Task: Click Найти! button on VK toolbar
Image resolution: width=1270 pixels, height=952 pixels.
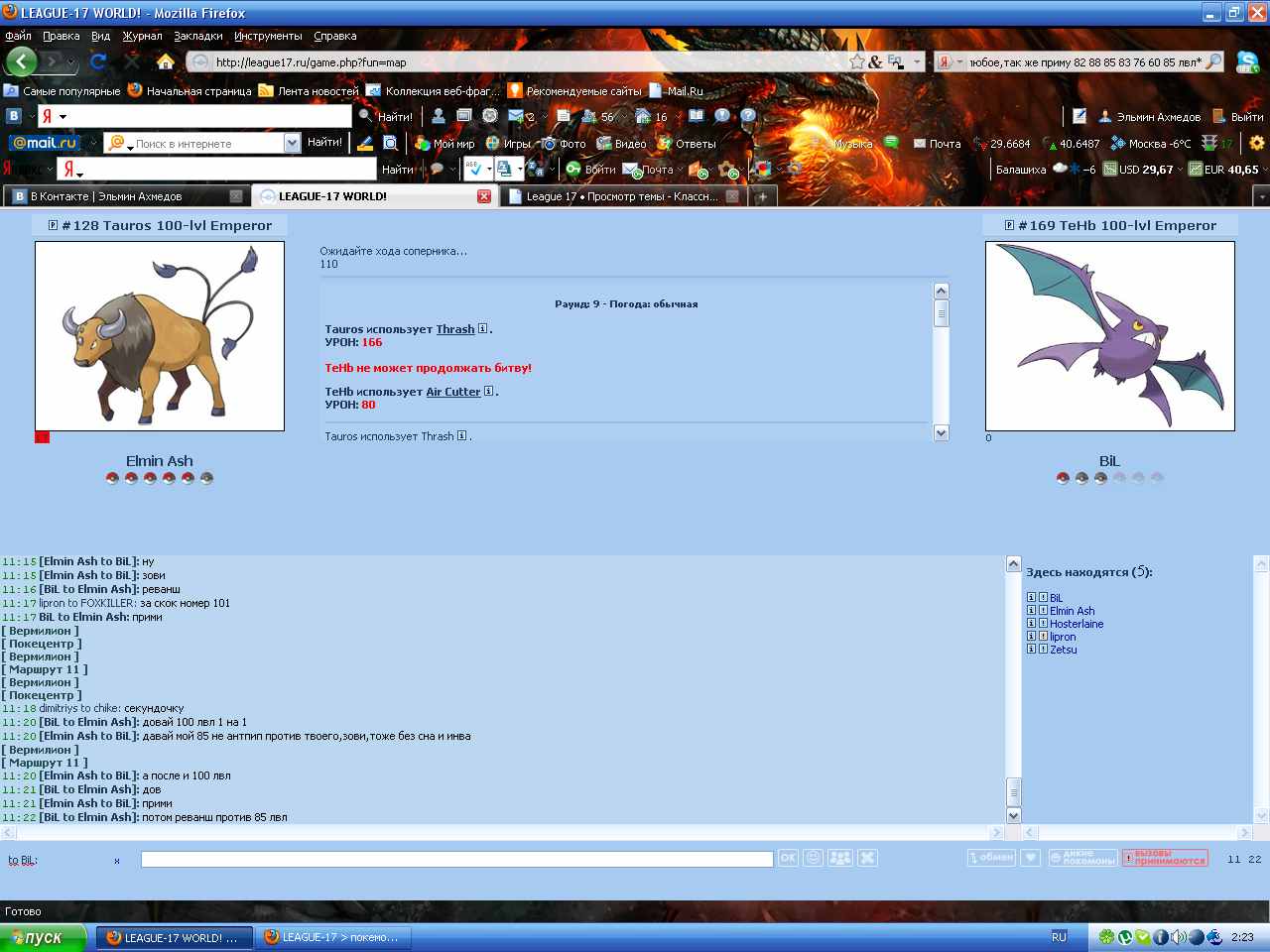Action: (x=387, y=116)
